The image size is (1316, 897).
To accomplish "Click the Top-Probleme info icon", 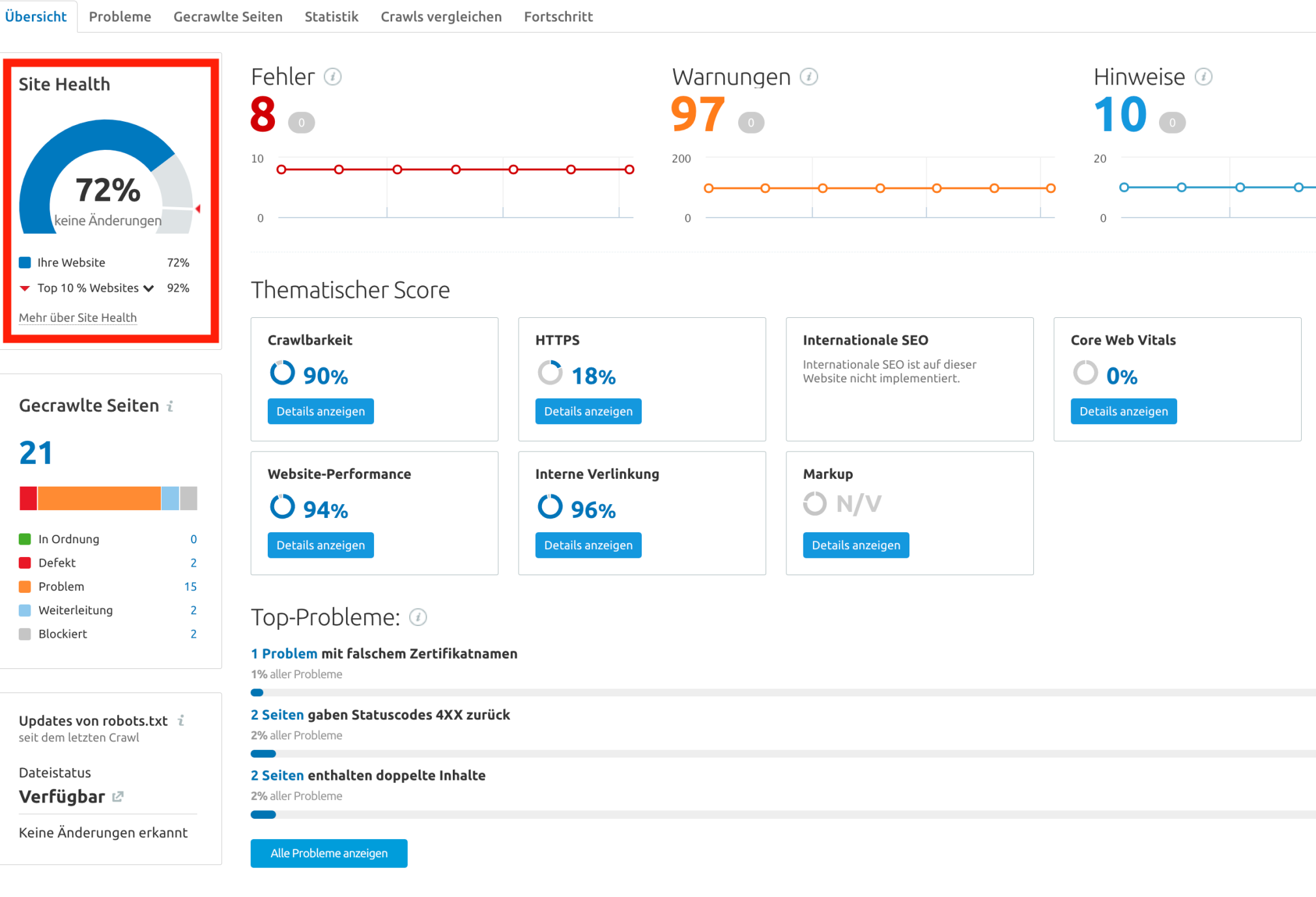I will tap(418, 617).
